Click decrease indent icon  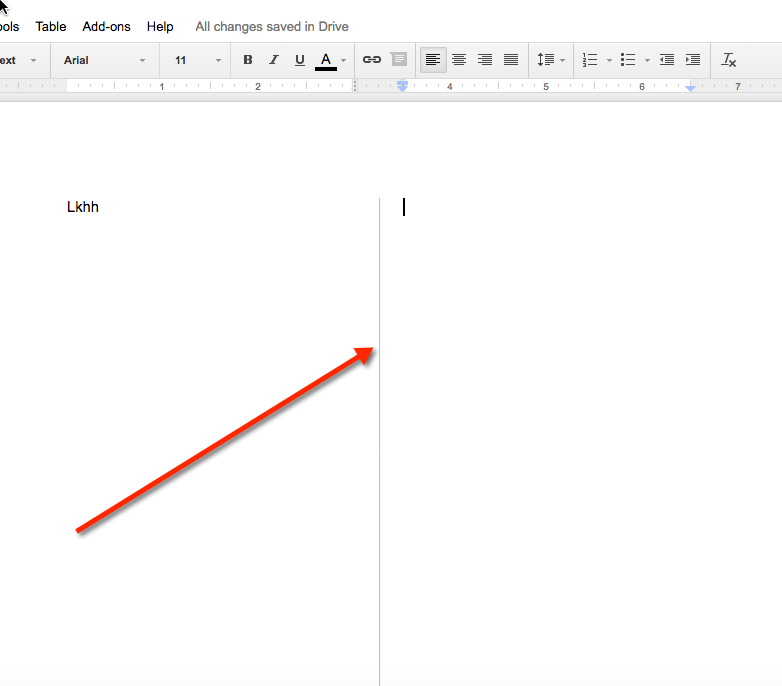coord(667,60)
